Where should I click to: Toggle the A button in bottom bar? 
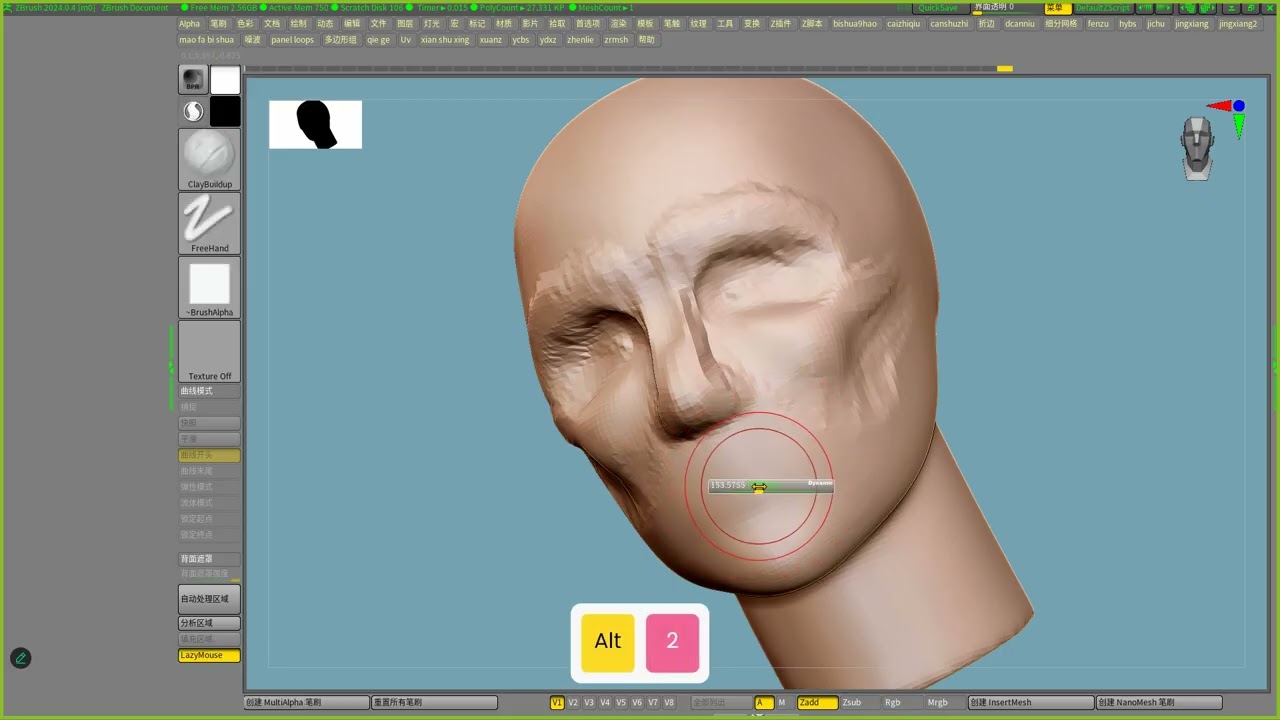tap(764, 703)
